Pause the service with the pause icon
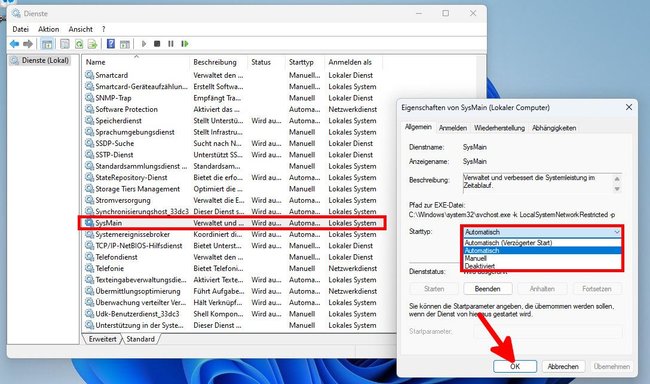 point(170,44)
